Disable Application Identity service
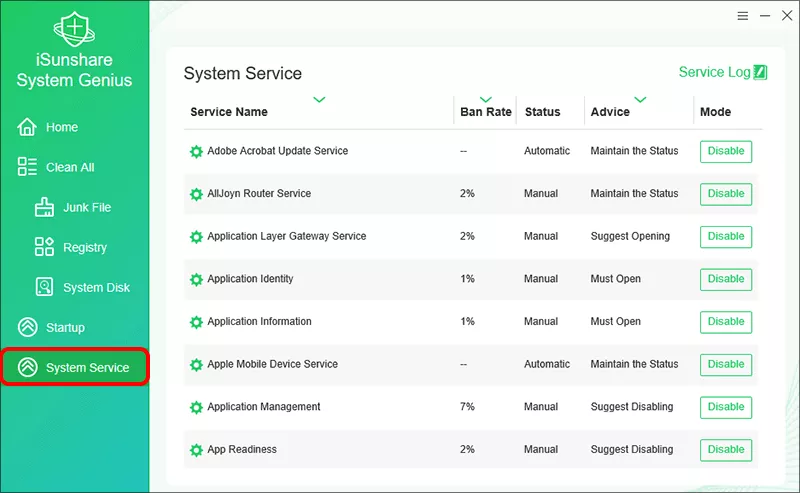Viewport: 800px width, 493px height. [x=726, y=279]
